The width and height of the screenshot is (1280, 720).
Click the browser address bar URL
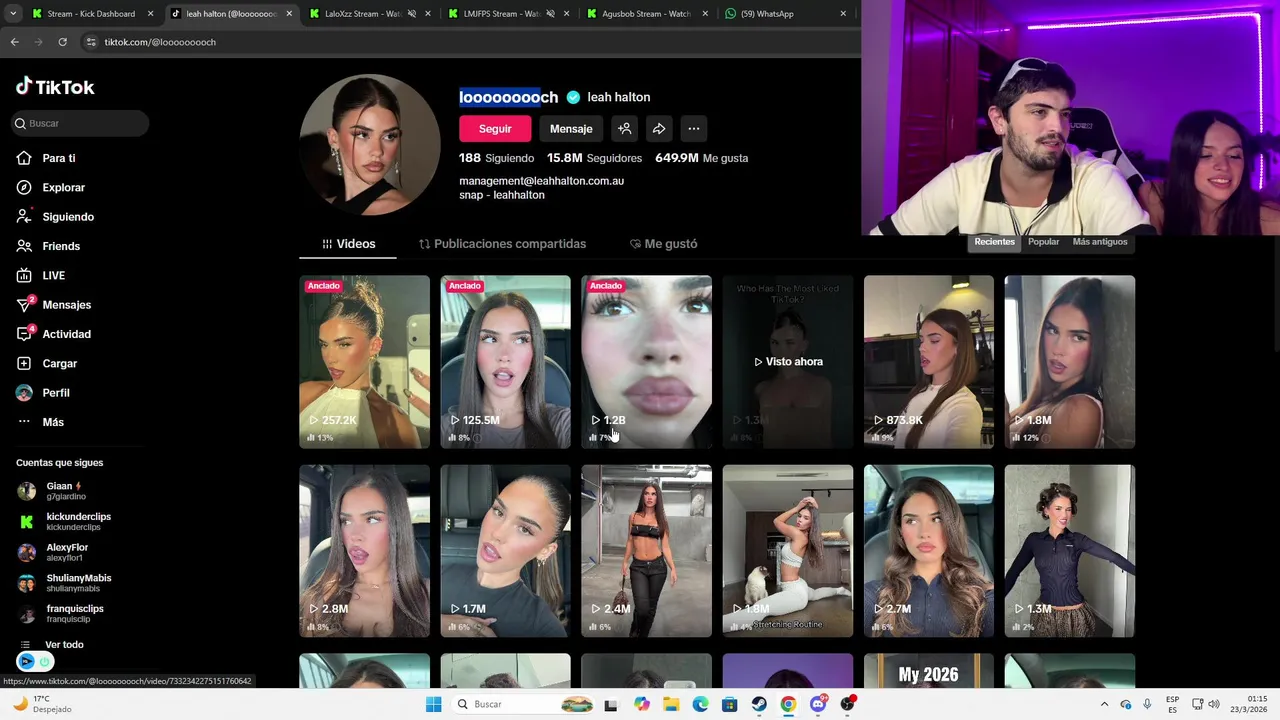(x=160, y=42)
